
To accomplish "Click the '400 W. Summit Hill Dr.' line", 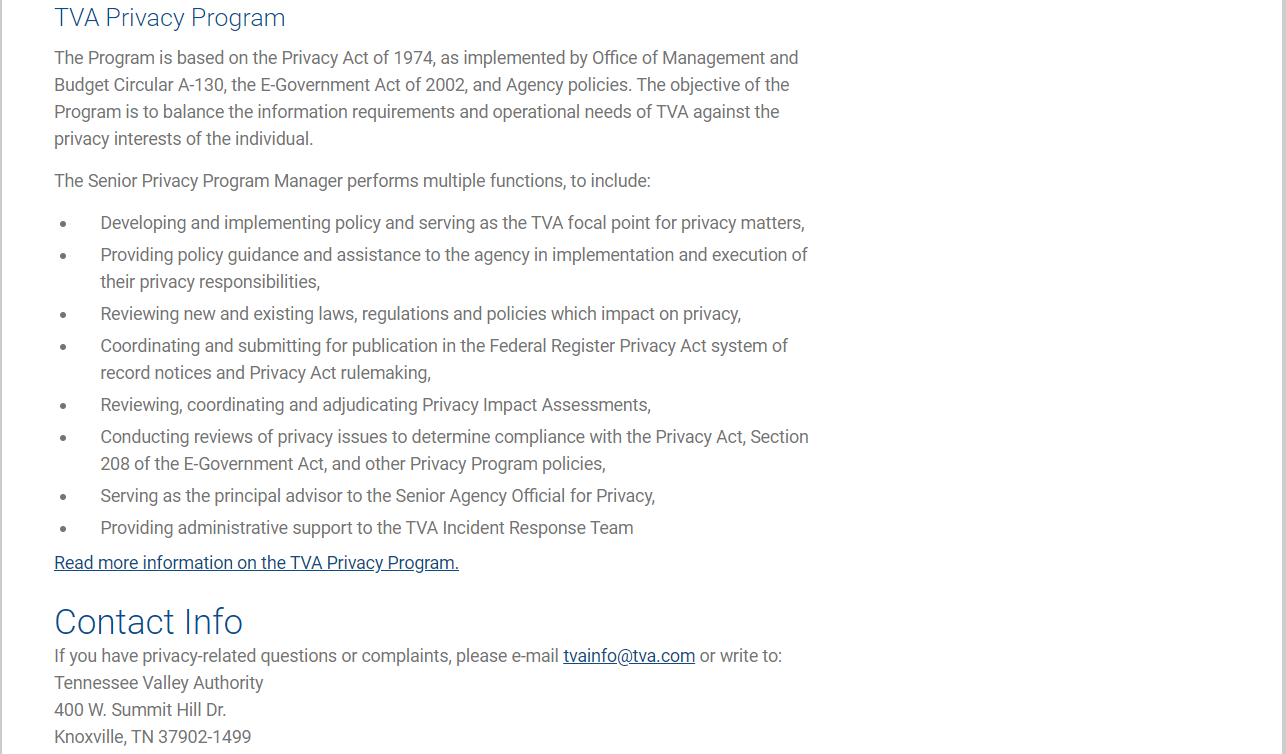I will click(140, 710).
